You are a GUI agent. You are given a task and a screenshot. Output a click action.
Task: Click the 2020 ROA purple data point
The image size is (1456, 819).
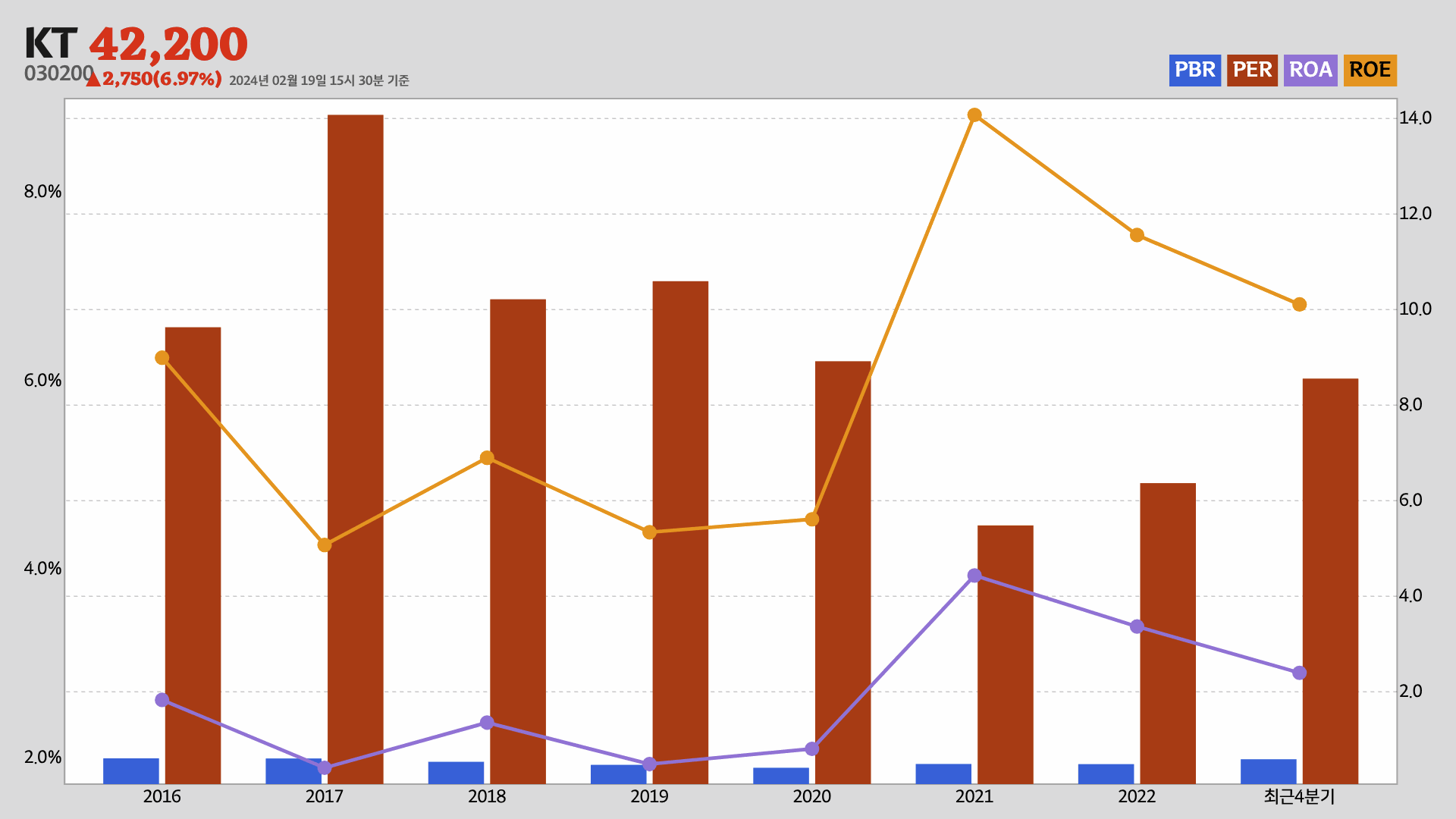(x=812, y=748)
